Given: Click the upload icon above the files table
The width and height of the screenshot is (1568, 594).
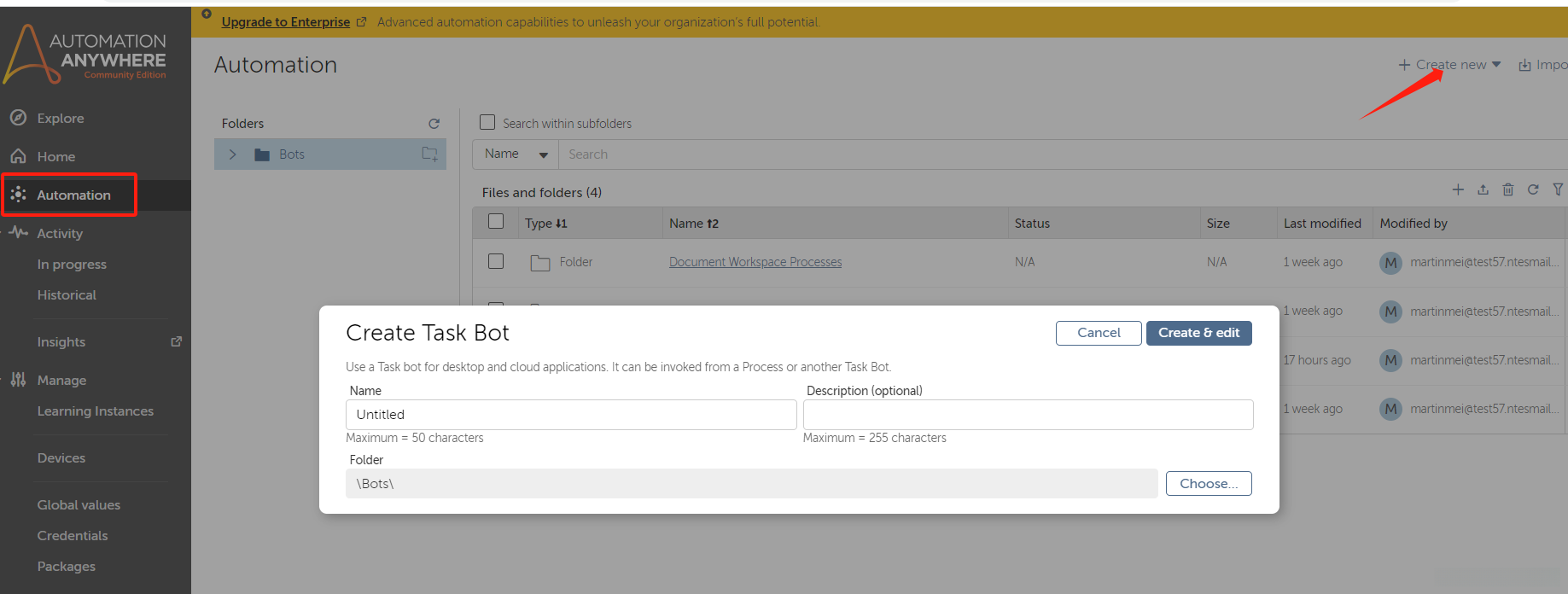Looking at the screenshot, I should point(1483,189).
